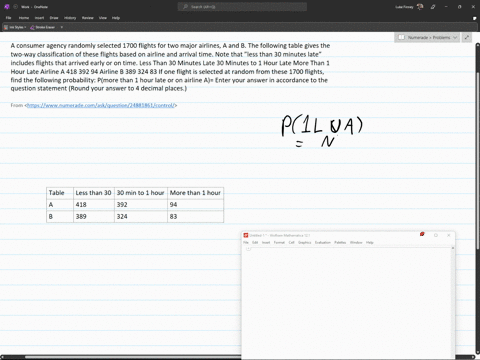
Task: Switch to the Draw tab
Action: click(54, 18)
